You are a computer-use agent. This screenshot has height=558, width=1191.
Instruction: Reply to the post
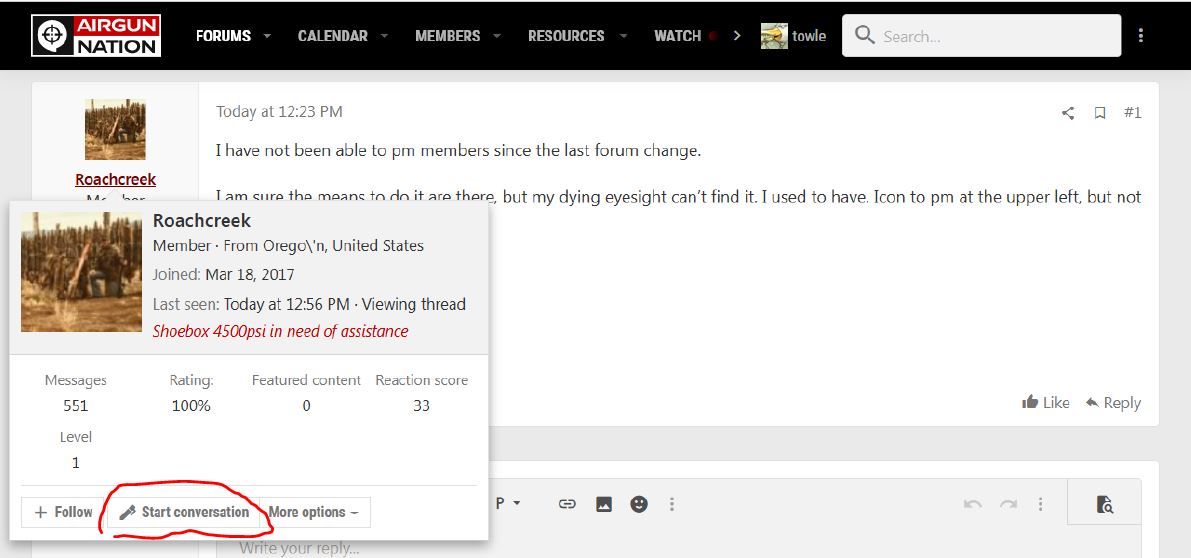tap(1114, 402)
